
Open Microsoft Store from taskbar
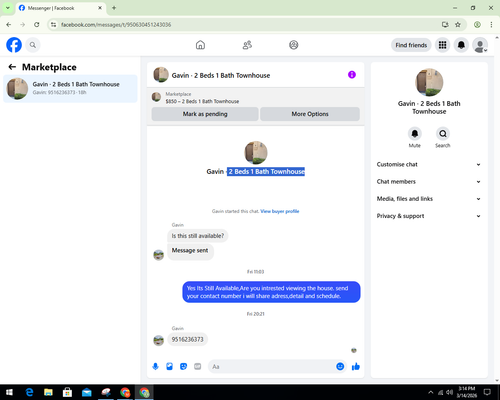pos(67,392)
